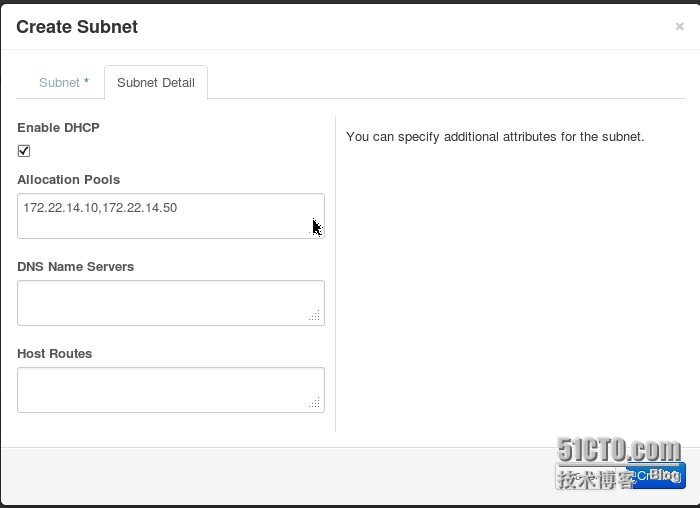The width and height of the screenshot is (700, 508).
Task: Focus the DNS Name Servers field
Action: tap(171, 303)
